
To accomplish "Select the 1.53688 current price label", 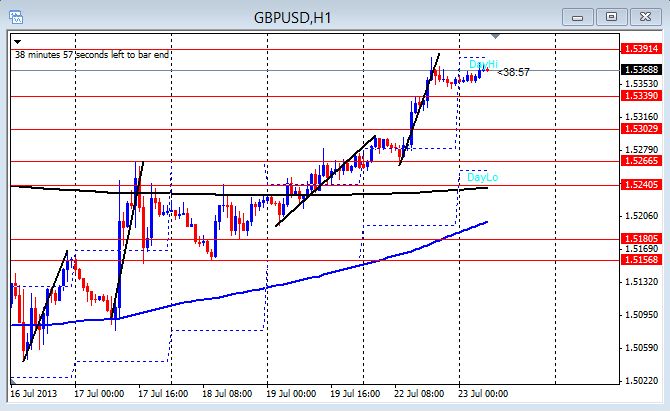I will pos(641,70).
